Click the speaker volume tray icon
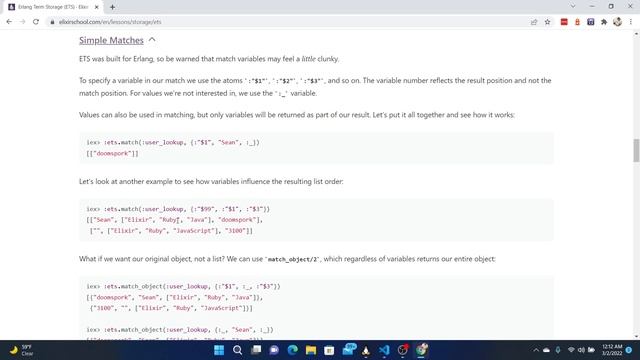This screenshot has width=640, height=360. click(x=581, y=350)
